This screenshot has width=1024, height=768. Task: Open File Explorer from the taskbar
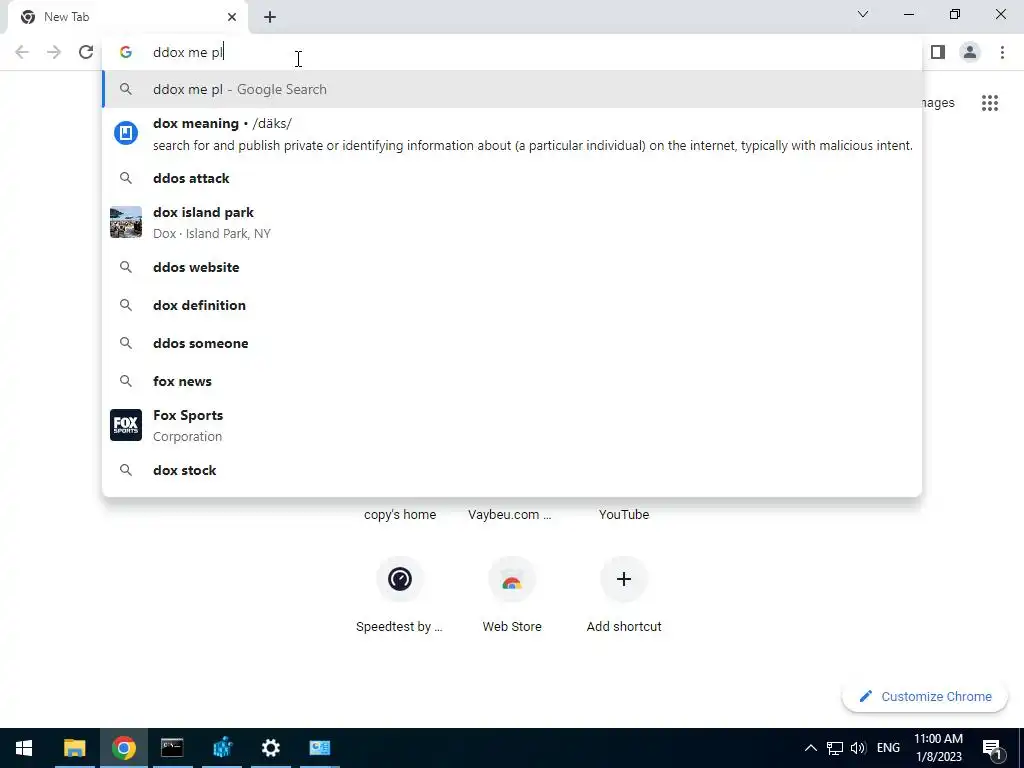74,748
